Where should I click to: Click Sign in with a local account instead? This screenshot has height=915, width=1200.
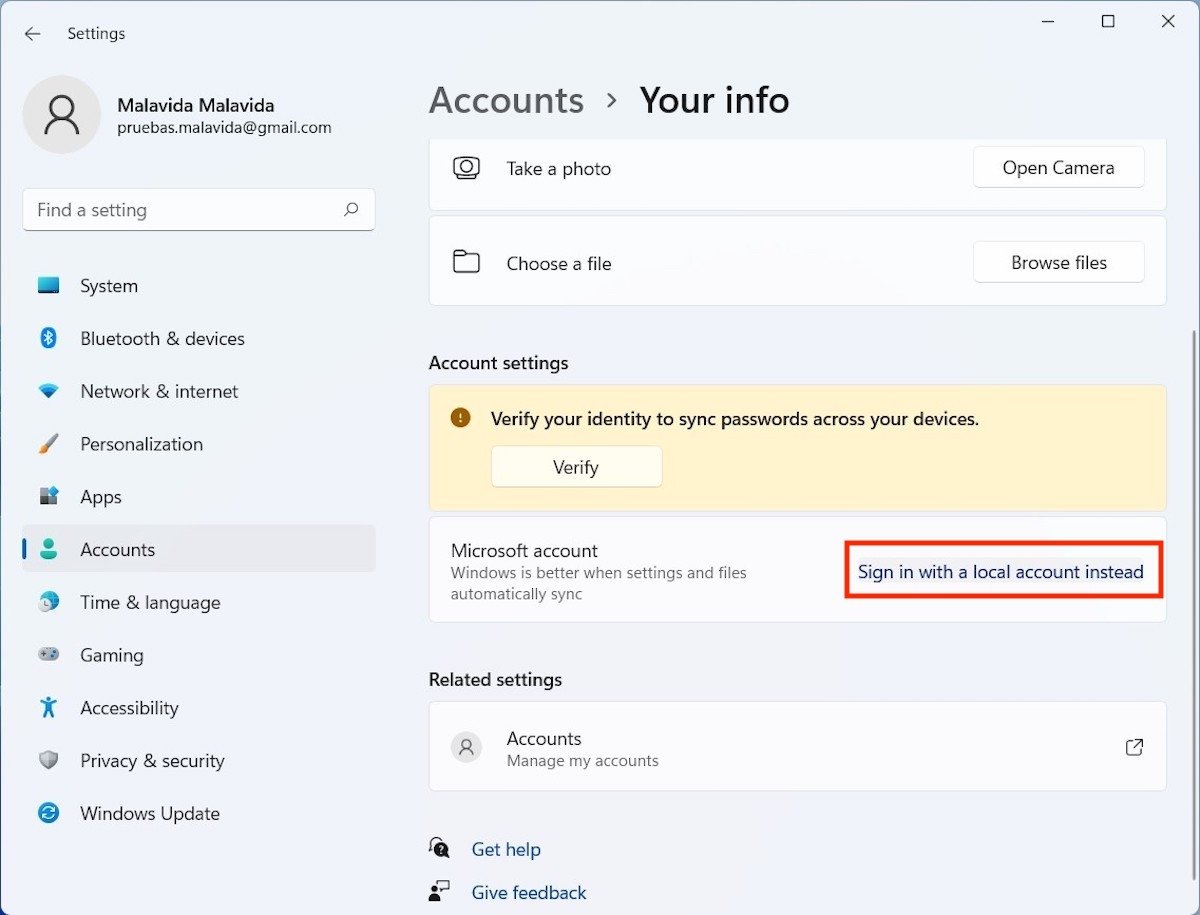click(x=1000, y=572)
